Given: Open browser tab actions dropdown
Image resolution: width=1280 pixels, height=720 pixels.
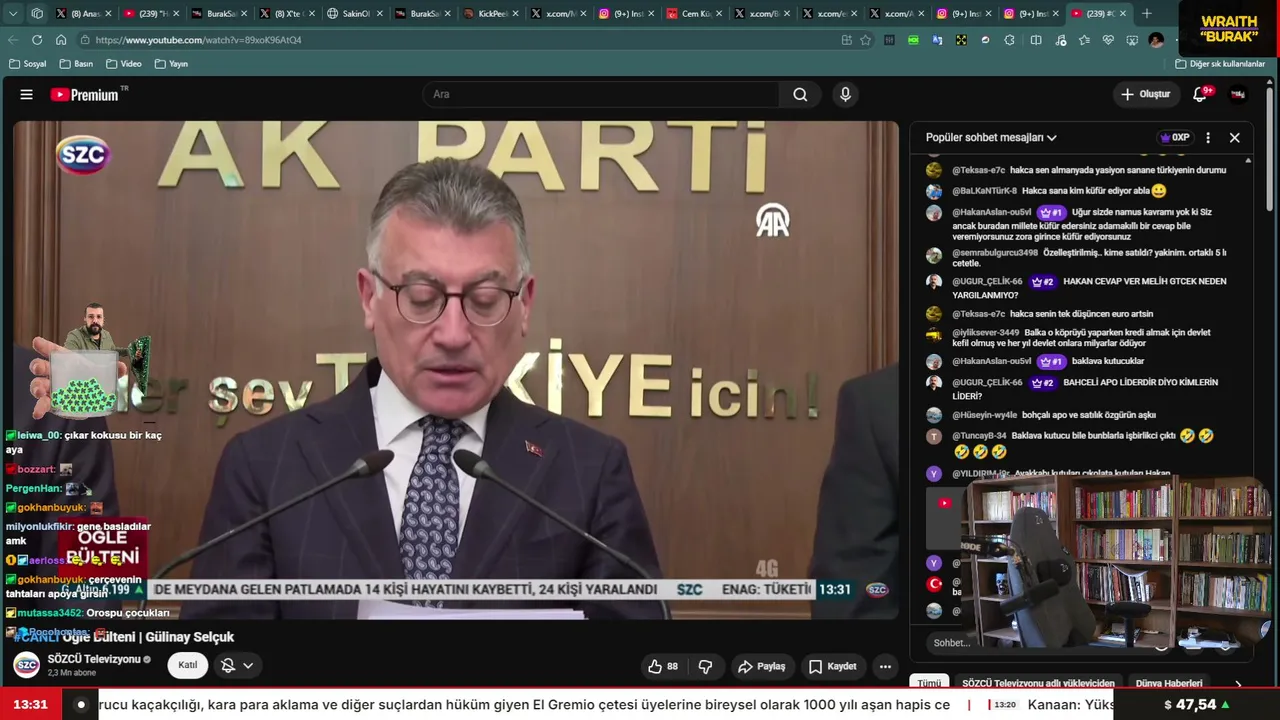Looking at the screenshot, I should coord(13,14).
